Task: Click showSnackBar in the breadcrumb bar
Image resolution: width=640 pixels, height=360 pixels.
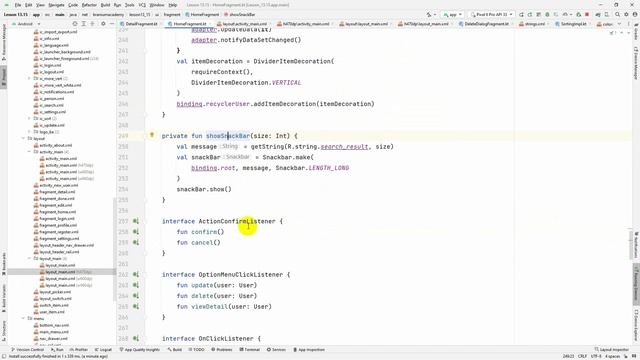Action: pos(240,14)
